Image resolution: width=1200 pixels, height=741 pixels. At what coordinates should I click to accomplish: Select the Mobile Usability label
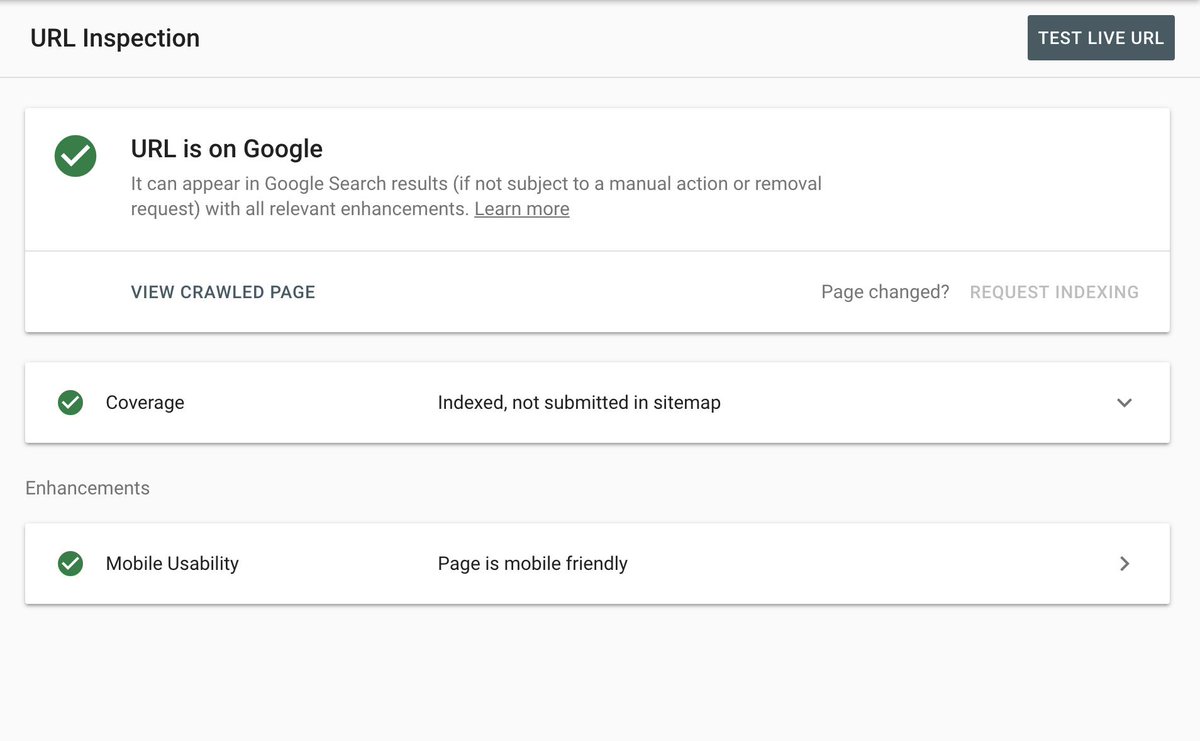click(x=172, y=564)
